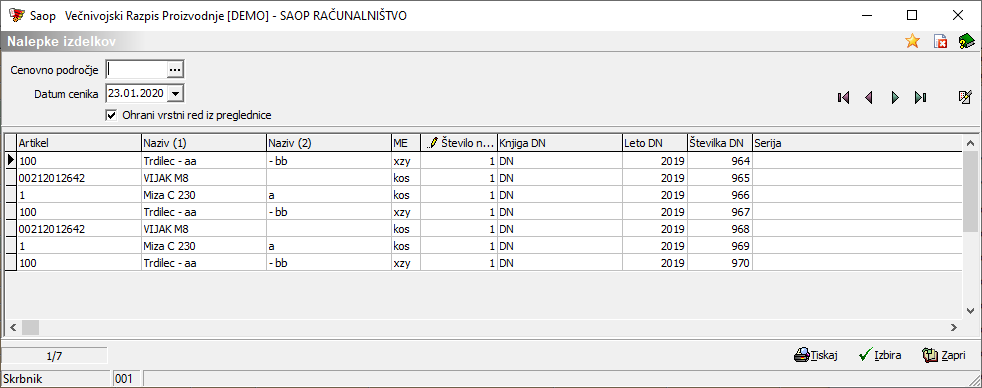Click the horizontal scrollbar thumb
Screen dimensions: 982x388
tap(30, 327)
